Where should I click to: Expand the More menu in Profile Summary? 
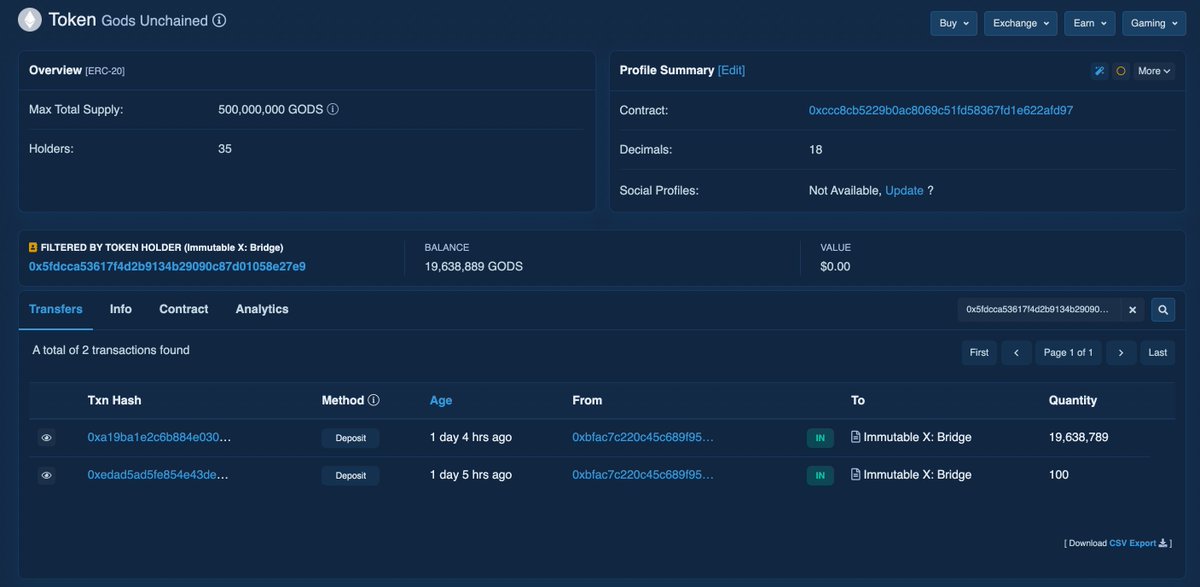1154,71
